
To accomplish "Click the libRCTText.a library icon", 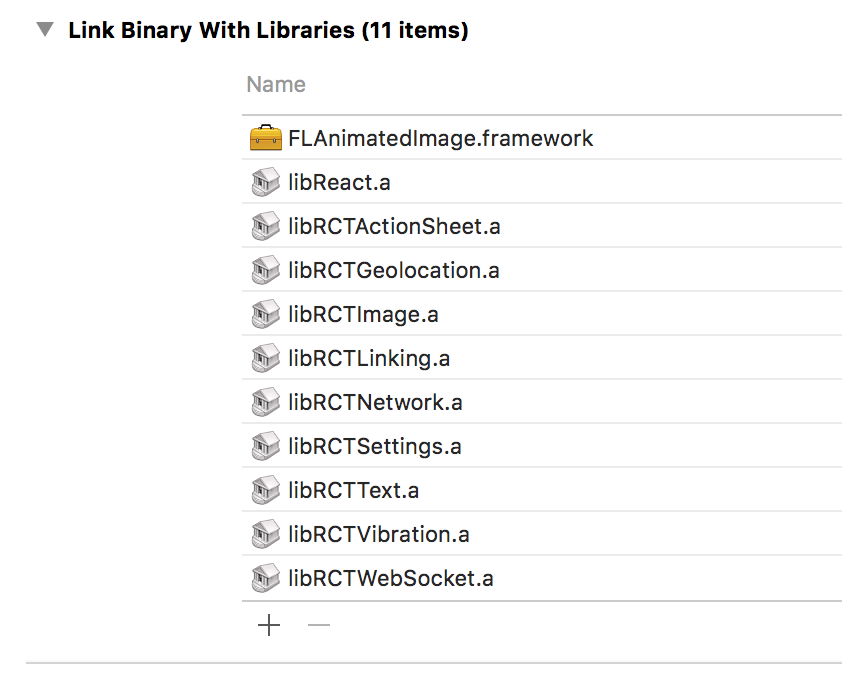I will tap(265, 491).
